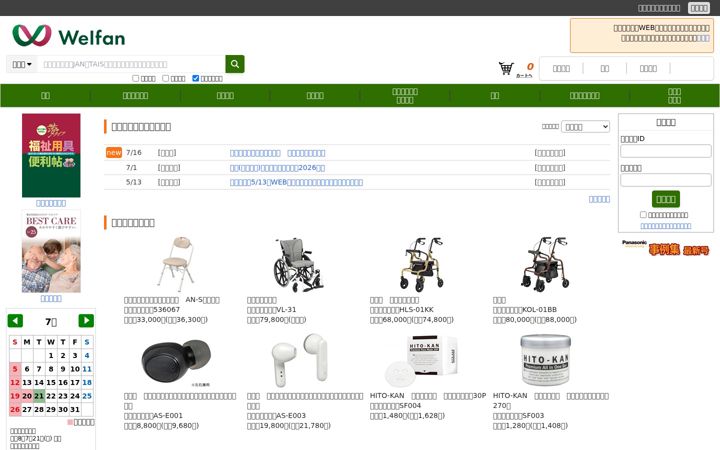Open first item in the green navigation bar
The width and height of the screenshot is (720, 450).
pyautogui.click(x=45, y=96)
